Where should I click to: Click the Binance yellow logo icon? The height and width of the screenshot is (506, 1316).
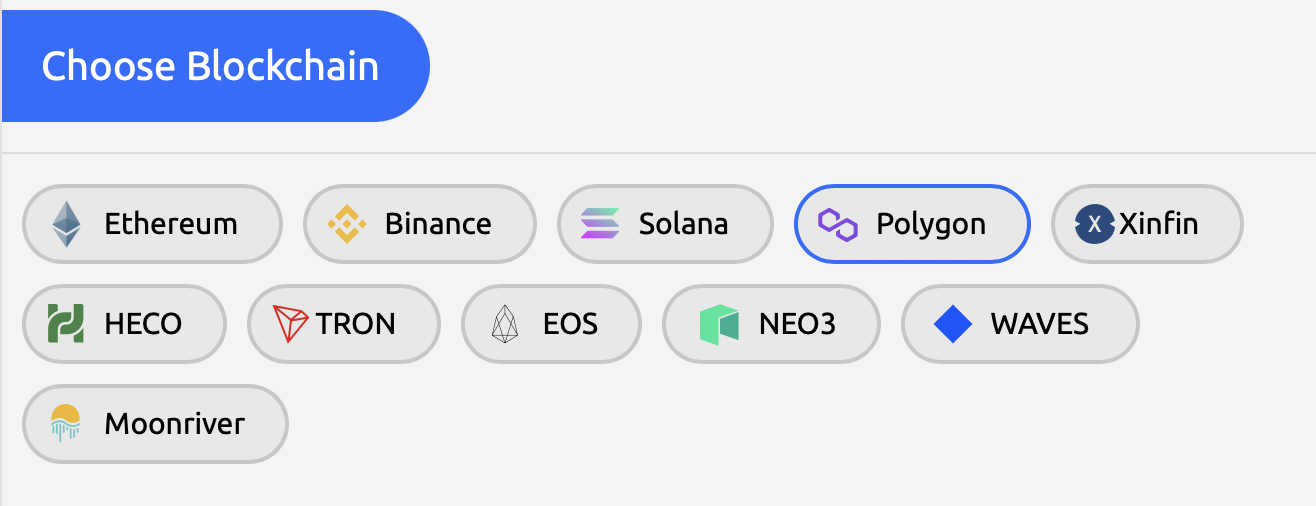(347, 224)
